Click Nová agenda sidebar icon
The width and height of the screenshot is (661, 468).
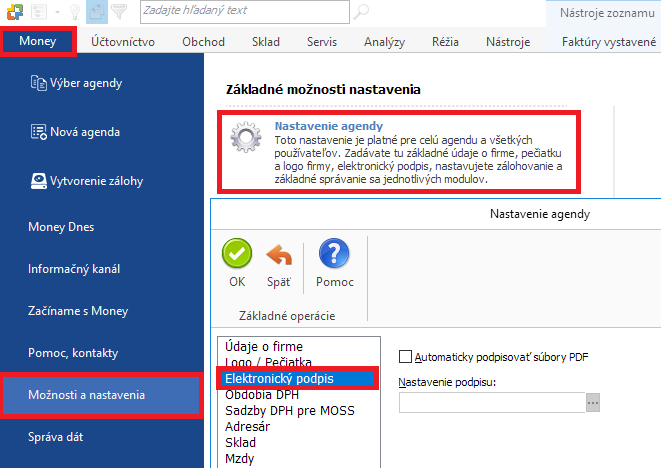38,132
